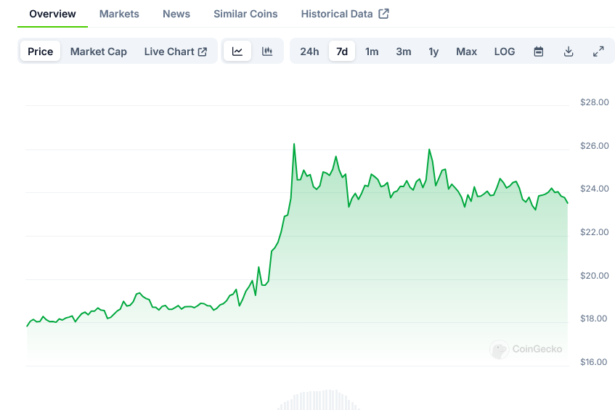Select the line chart view icon
Screen dimensions: 615x410
pos(237,52)
